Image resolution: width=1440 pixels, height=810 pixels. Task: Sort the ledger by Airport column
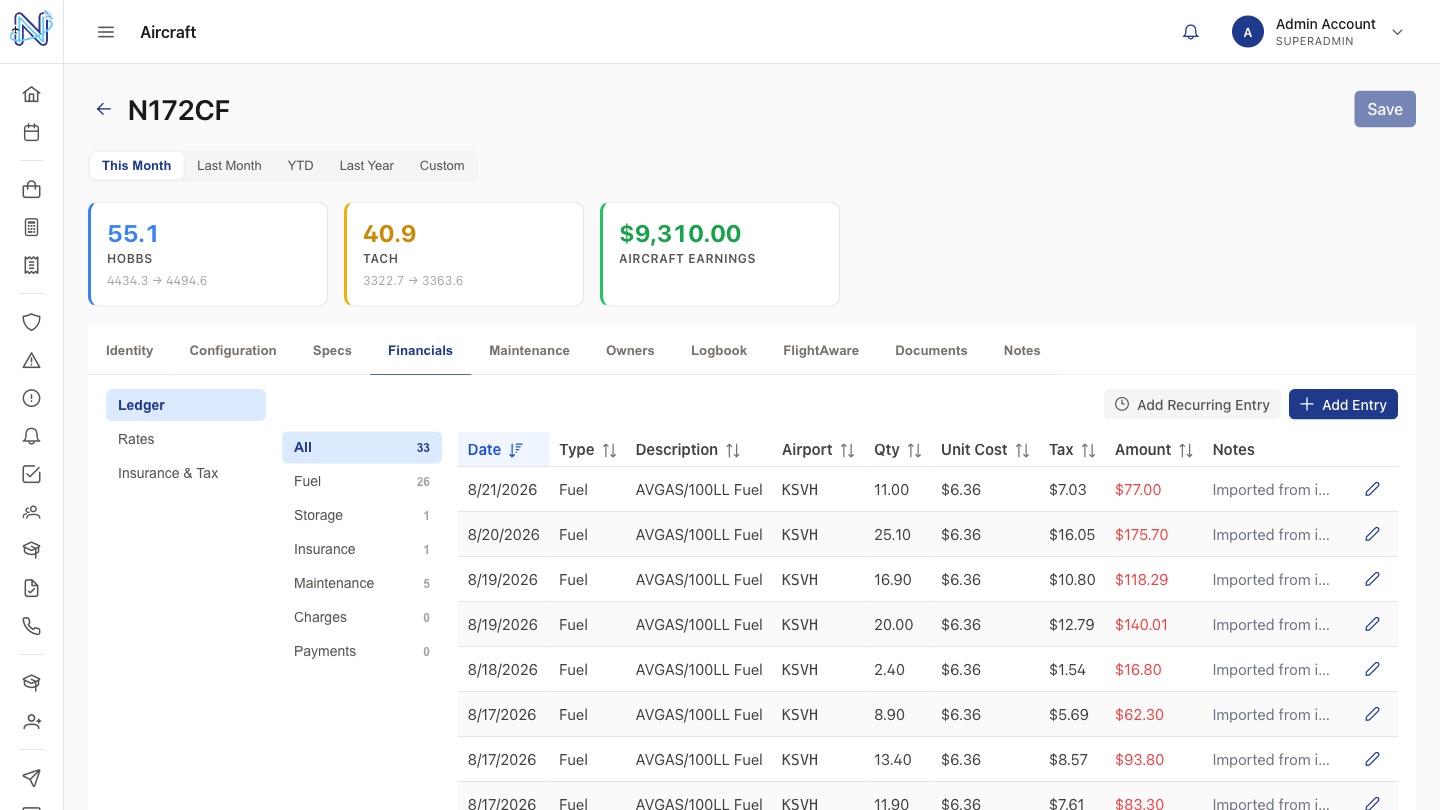click(818, 449)
